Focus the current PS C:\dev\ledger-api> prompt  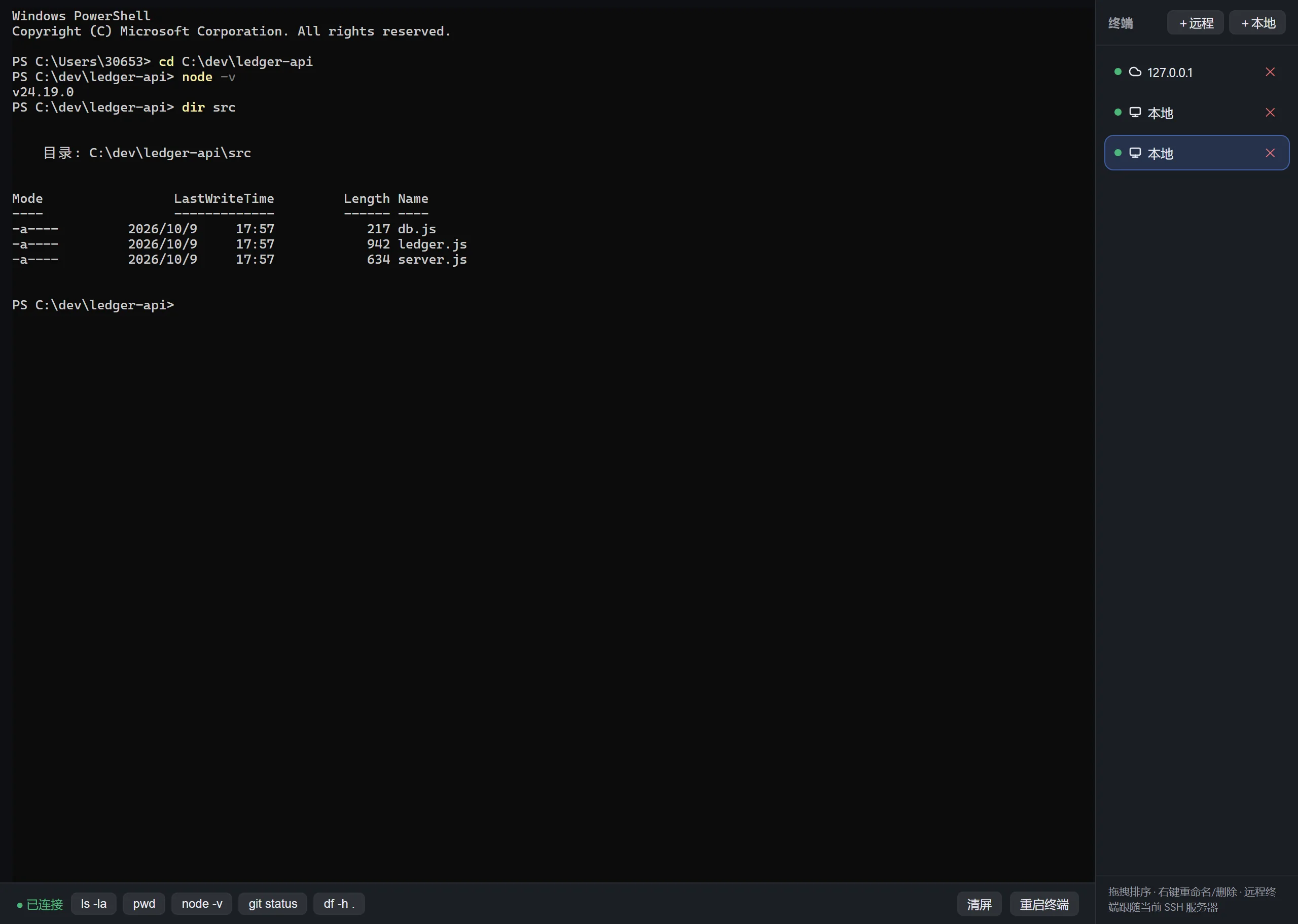point(93,305)
